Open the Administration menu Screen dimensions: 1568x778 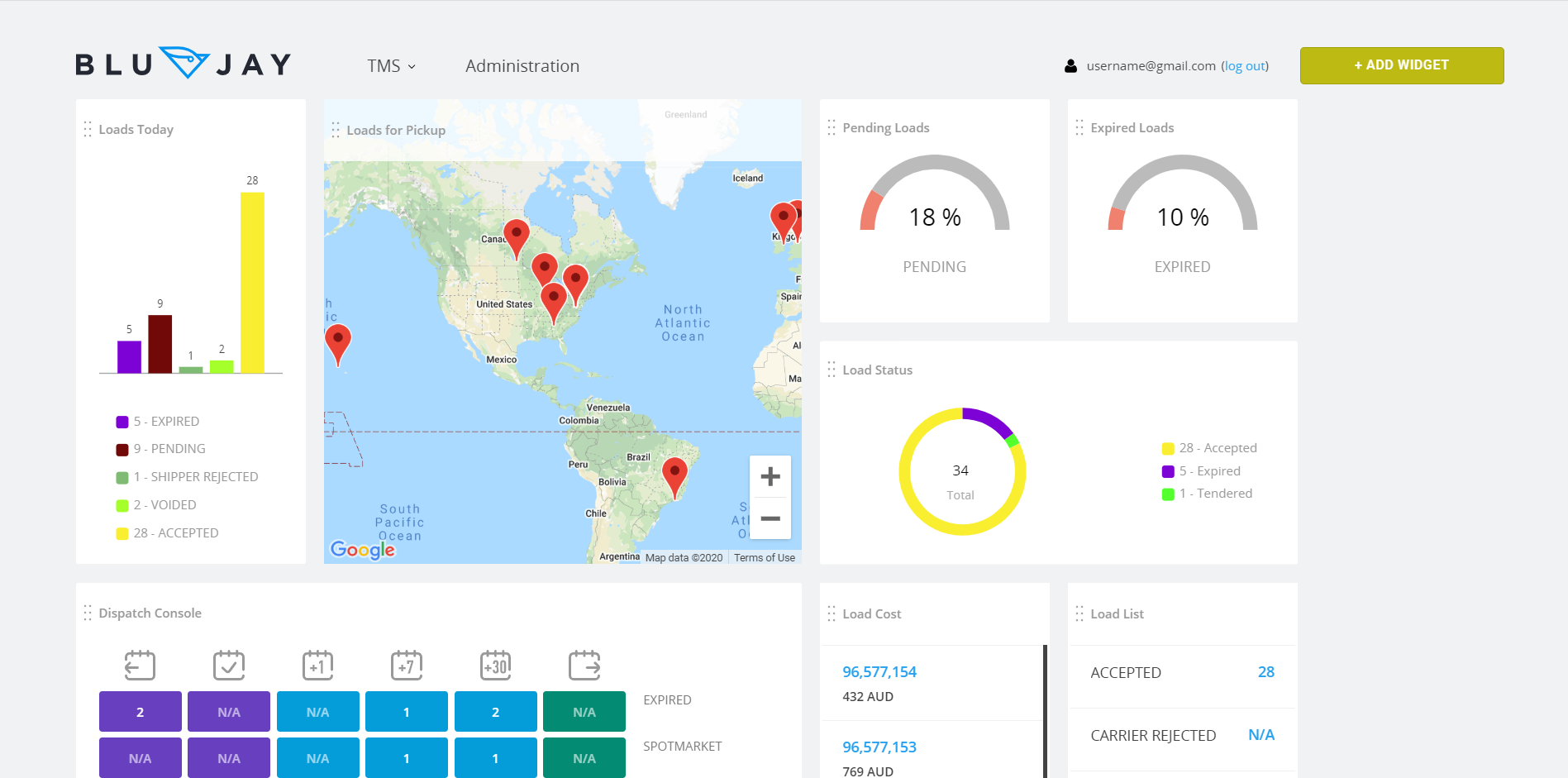pos(522,66)
